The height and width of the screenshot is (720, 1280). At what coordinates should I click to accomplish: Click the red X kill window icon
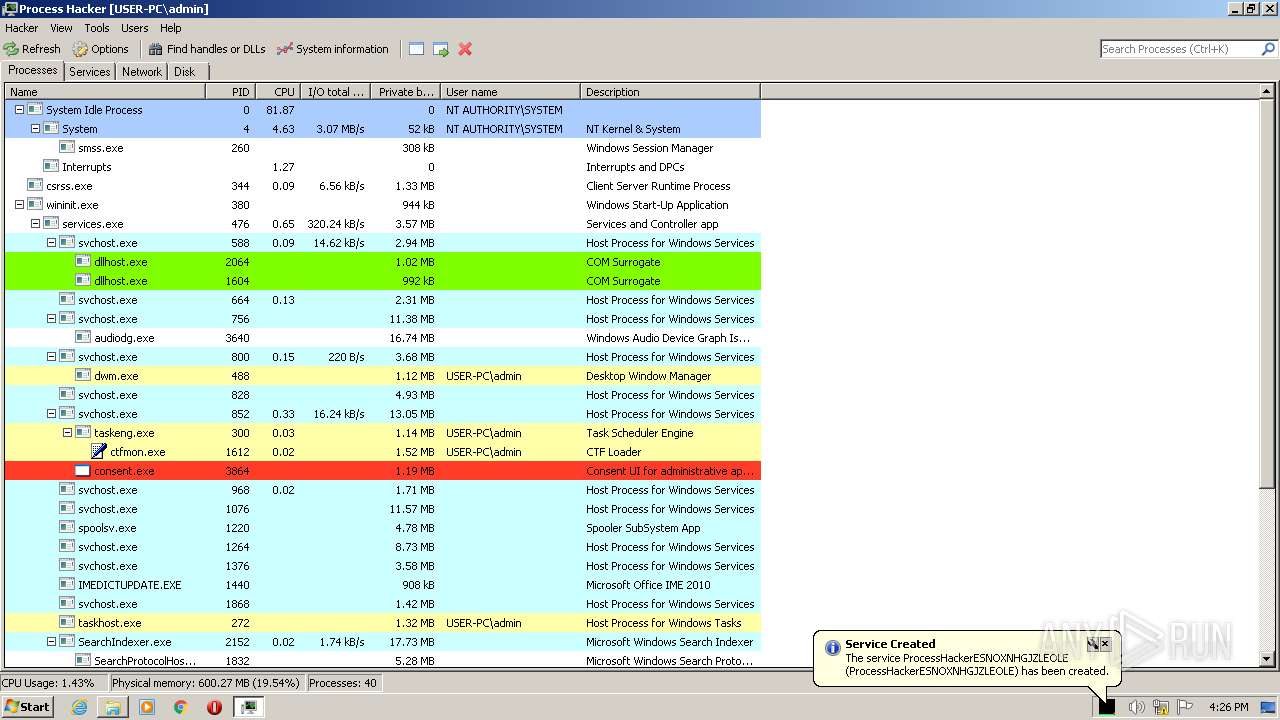(465, 49)
